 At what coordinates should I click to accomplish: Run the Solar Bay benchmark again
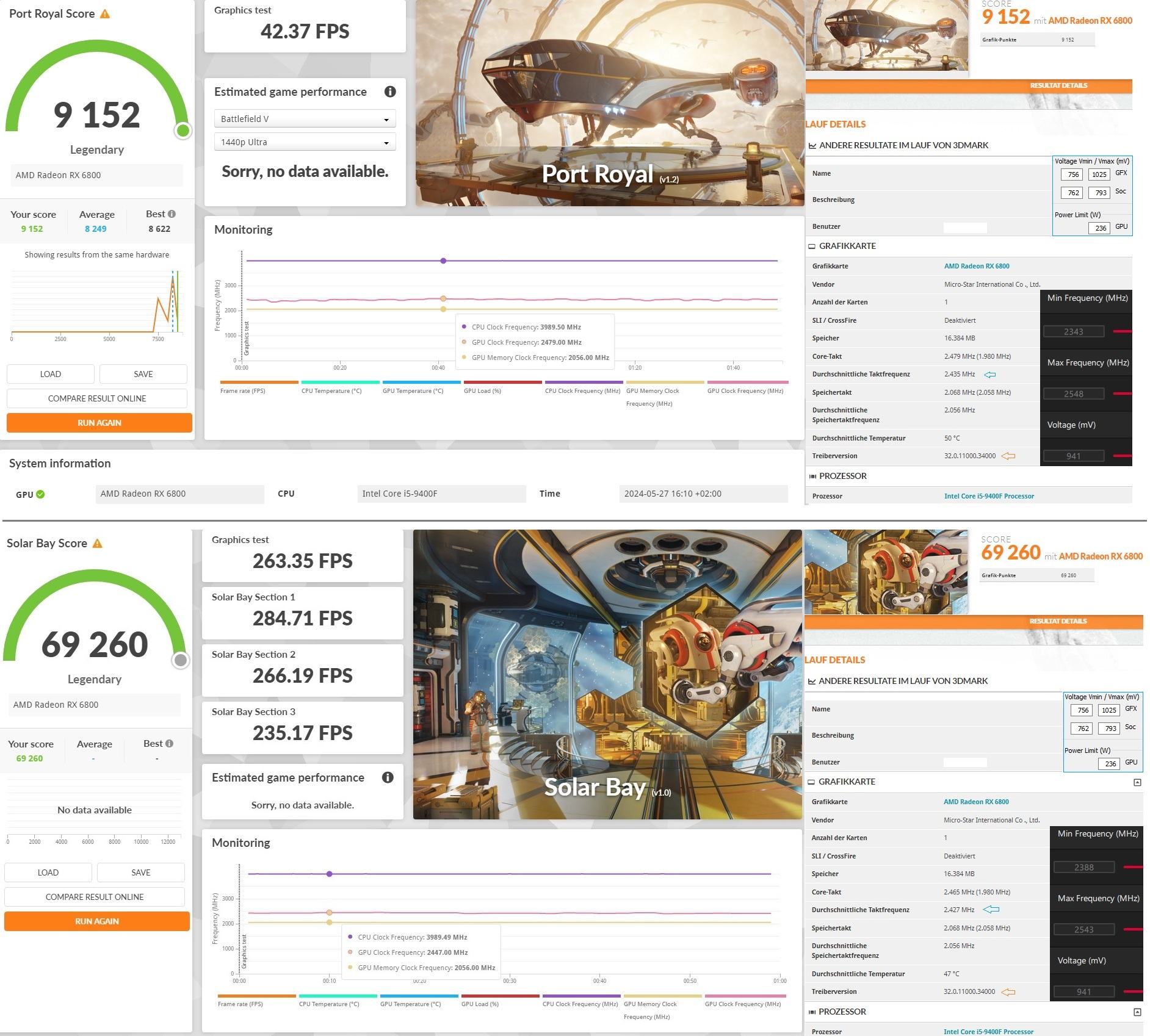coord(97,921)
